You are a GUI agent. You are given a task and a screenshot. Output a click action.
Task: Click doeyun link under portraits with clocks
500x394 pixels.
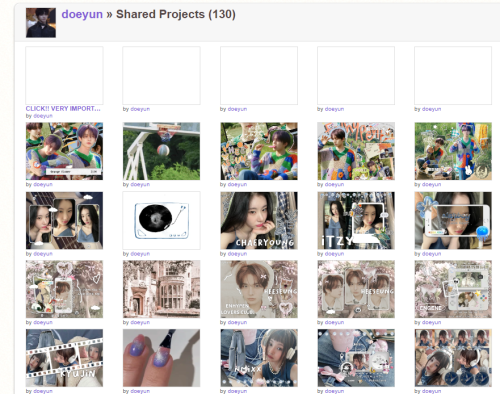431,391
